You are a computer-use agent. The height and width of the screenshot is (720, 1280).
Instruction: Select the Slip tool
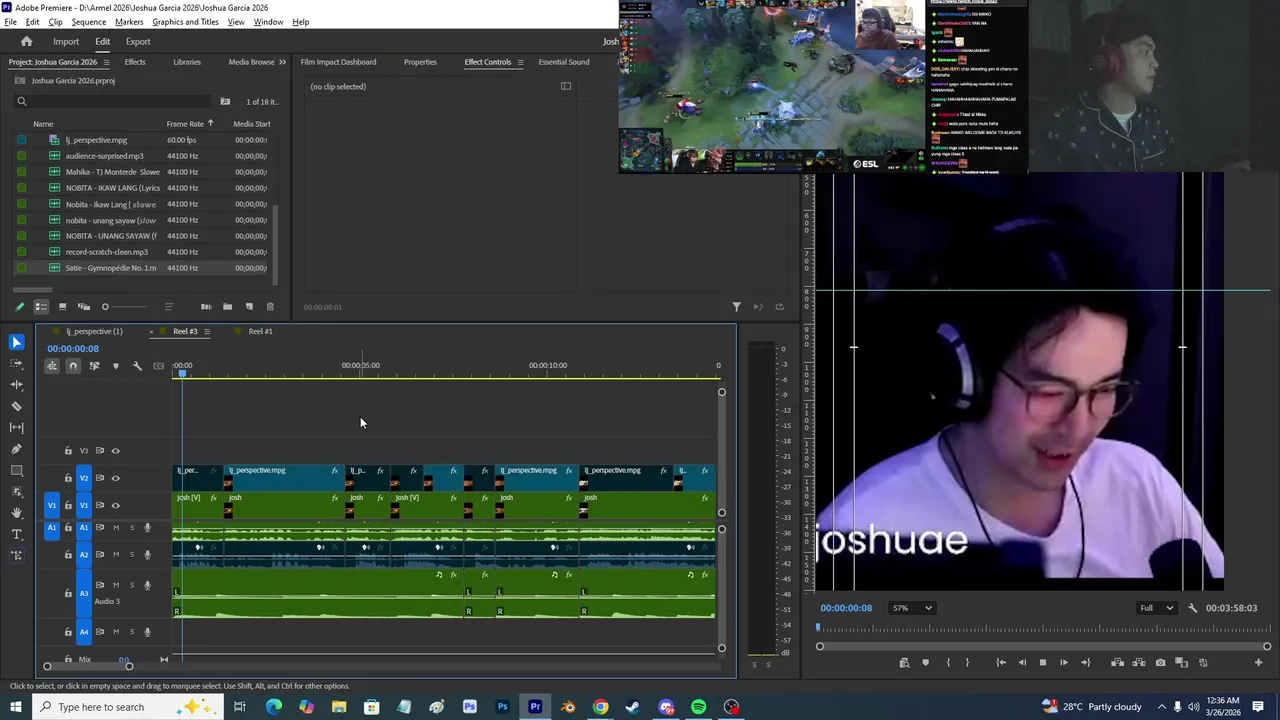[16, 428]
